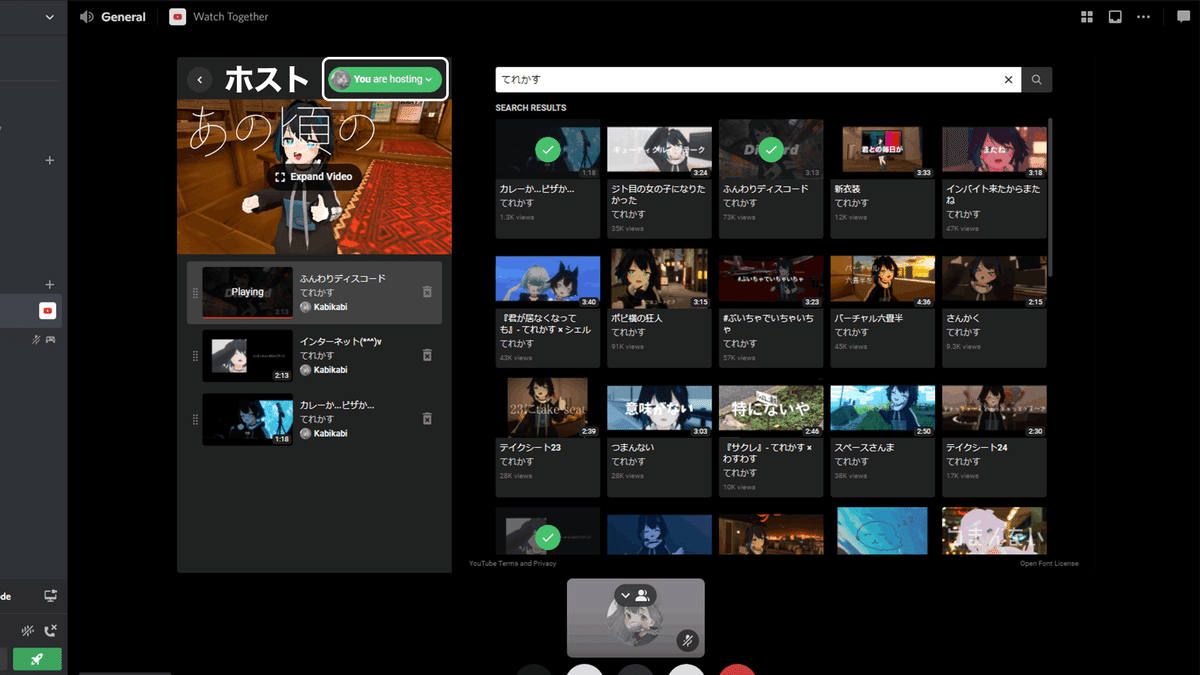The image size is (1200, 675).
Task: Click the ふんわりディスコード title in the queue
Action: click(343, 279)
